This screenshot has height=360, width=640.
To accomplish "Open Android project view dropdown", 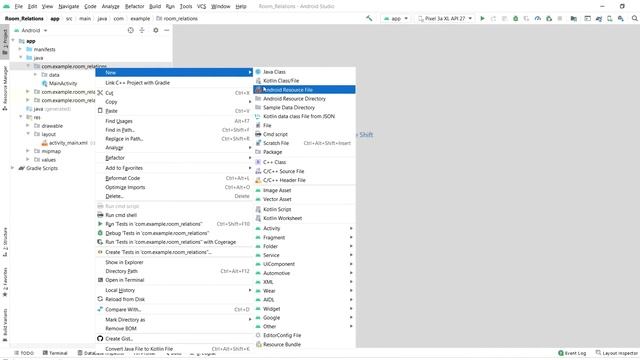I will click(x=31, y=30).
